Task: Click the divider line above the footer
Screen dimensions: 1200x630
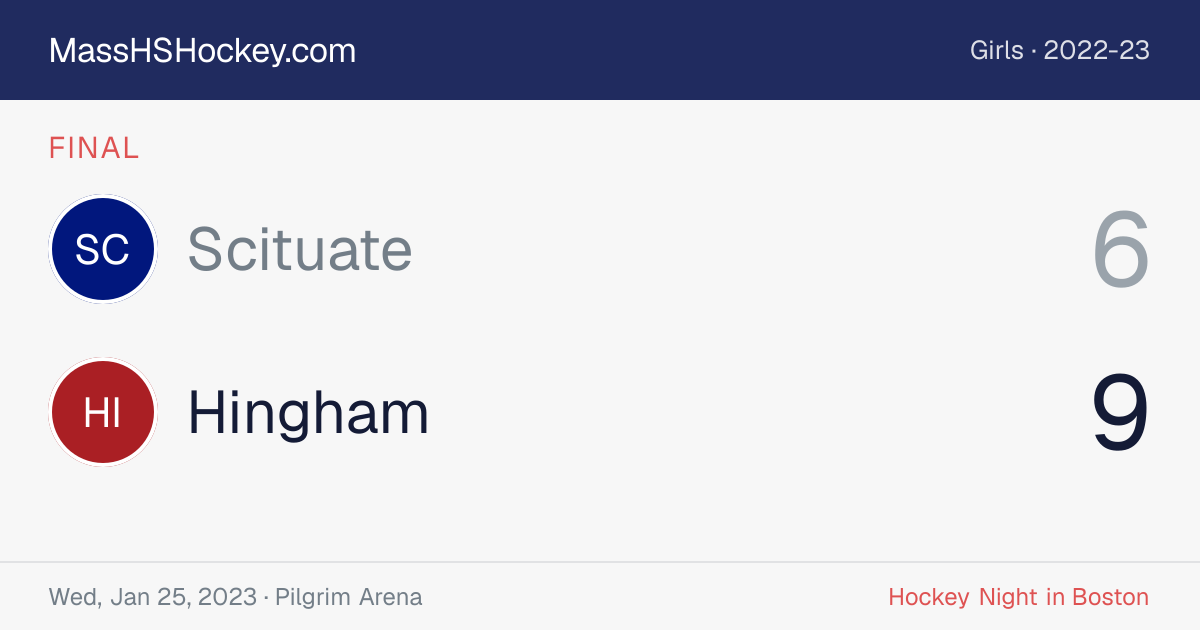Action: (x=600, y=562)
